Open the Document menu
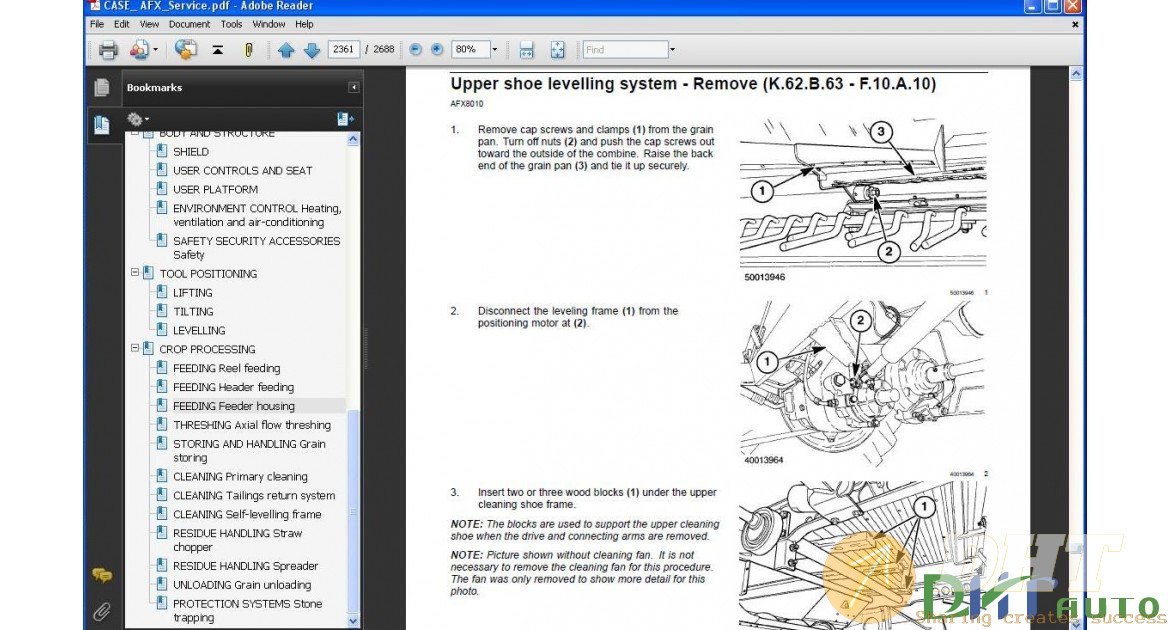Image resolution: width=1170 pixels, height=630 pixels. (190, 24)
